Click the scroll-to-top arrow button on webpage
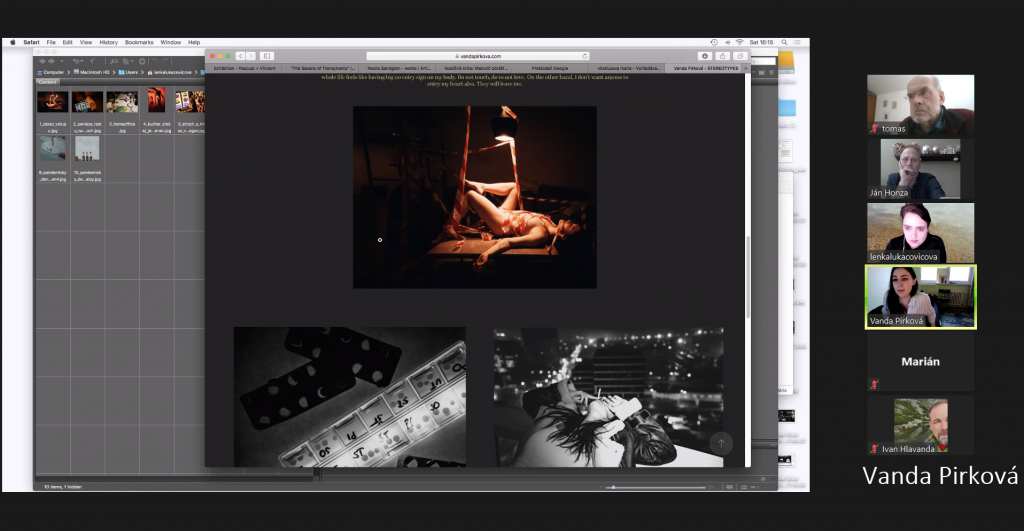This screenshot has height=531, width=1024. coord(721,443)
